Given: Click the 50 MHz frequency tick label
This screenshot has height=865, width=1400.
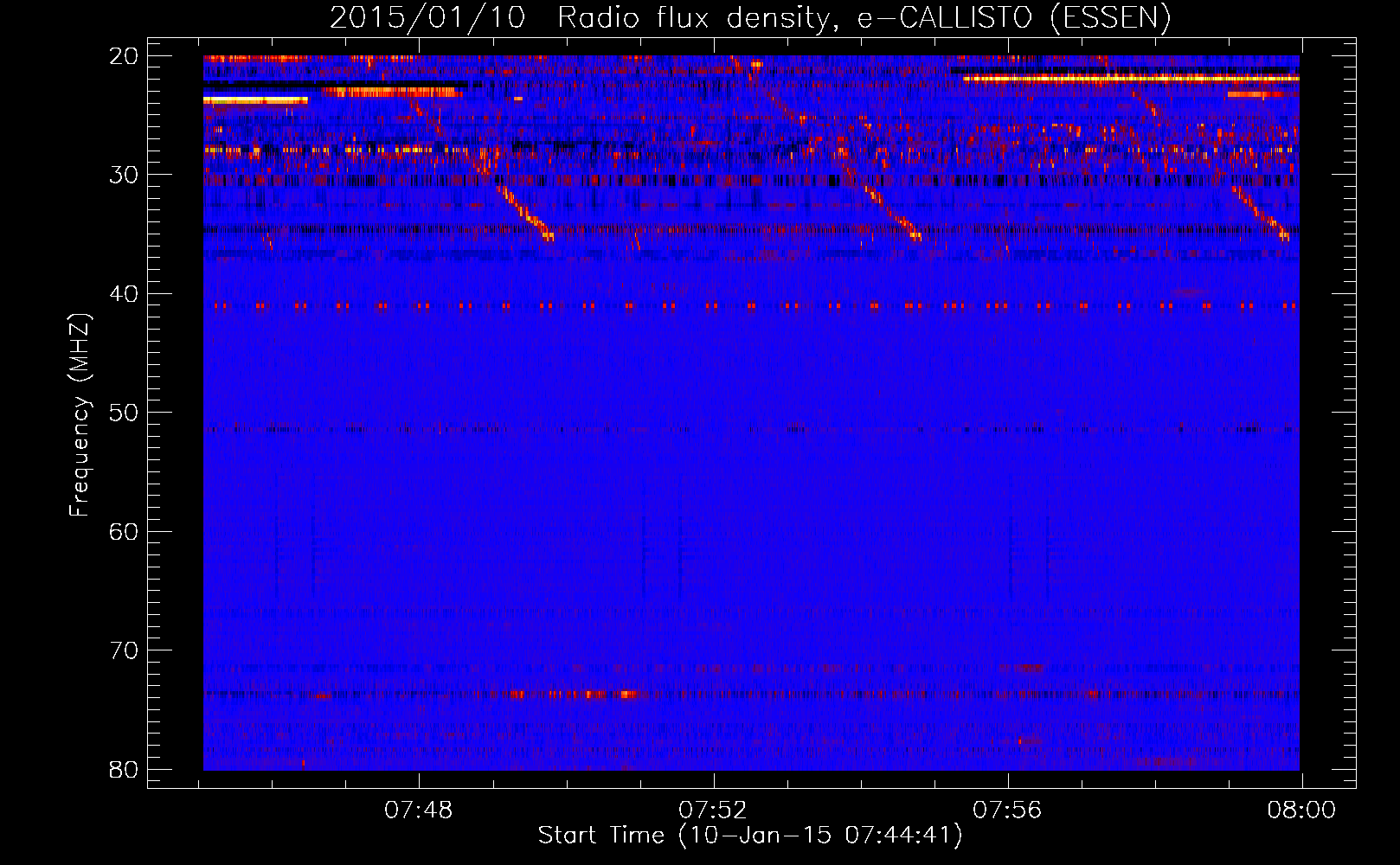Looking at the screenshot, I should tap(124, 413).
